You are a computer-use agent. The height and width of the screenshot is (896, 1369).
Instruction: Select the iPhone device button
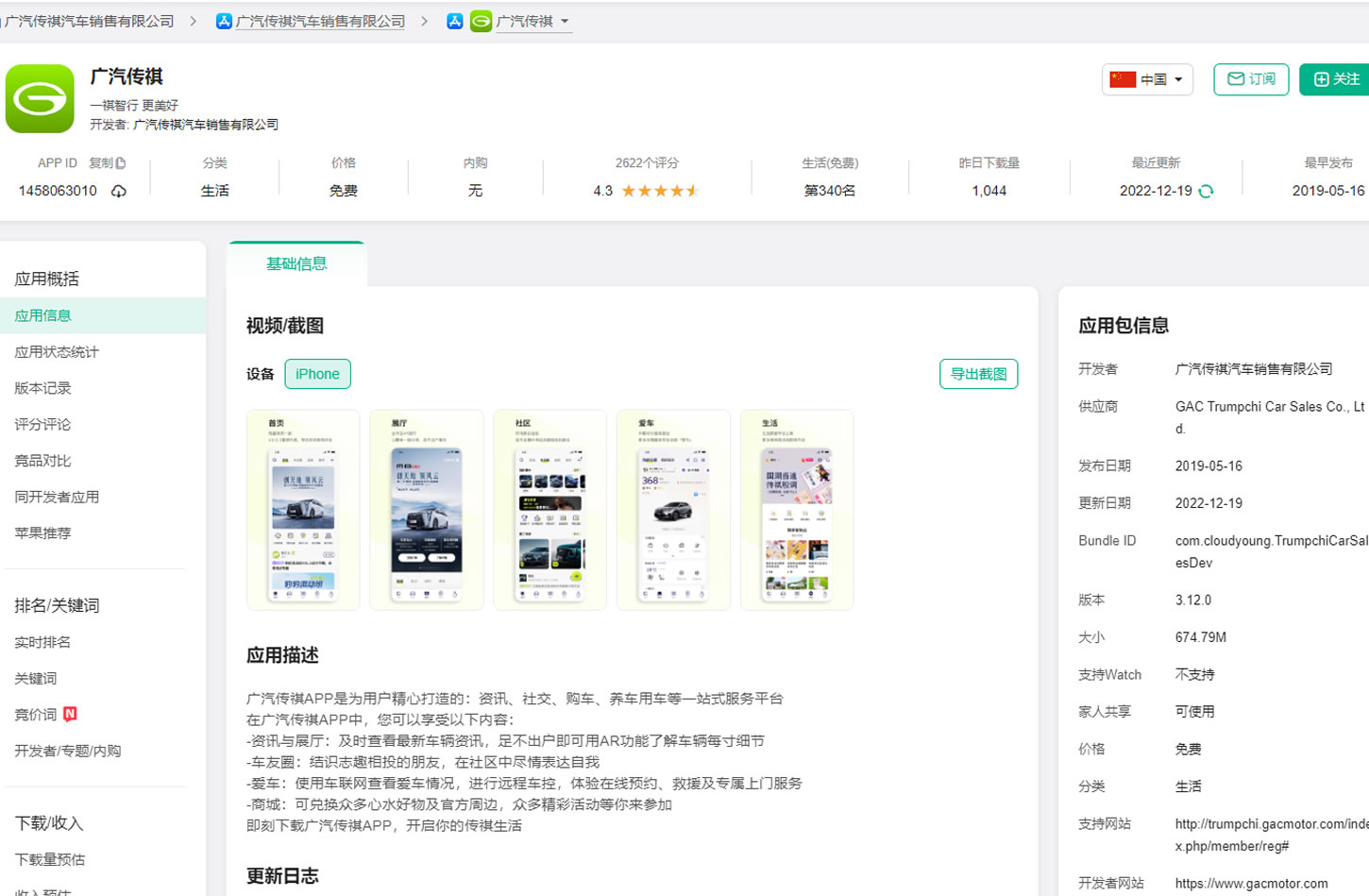317,374
